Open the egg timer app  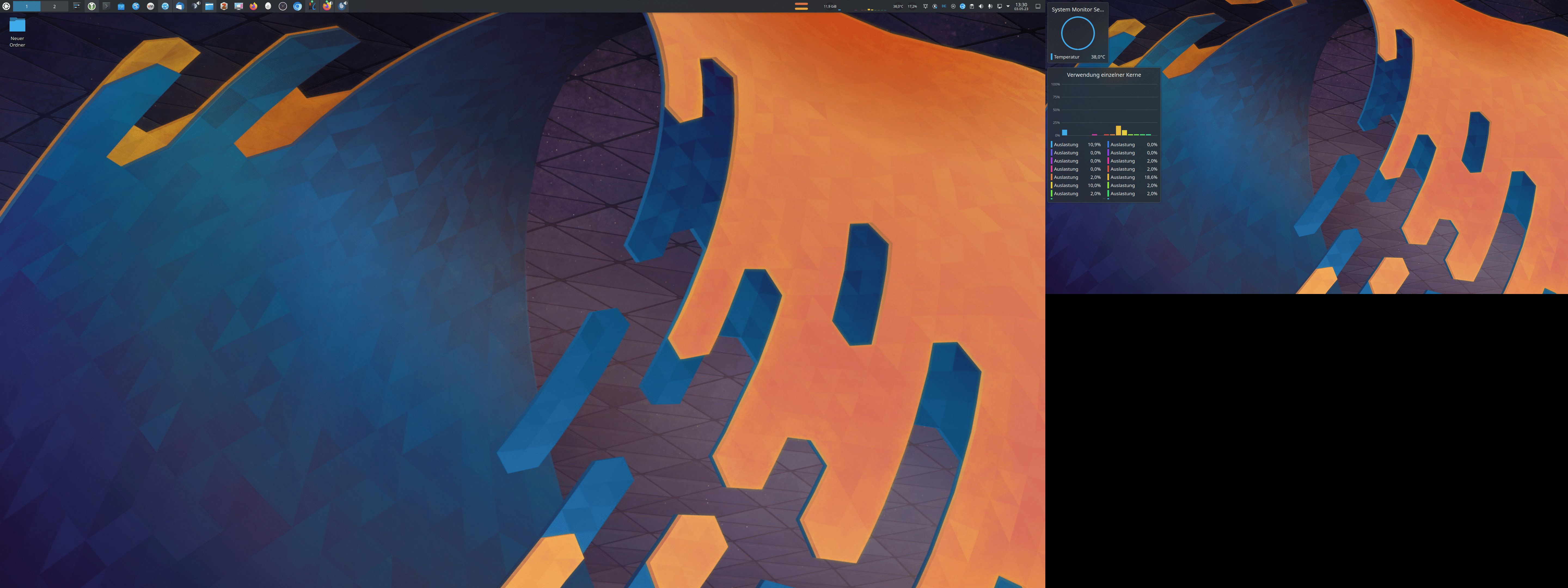point(268,6)
